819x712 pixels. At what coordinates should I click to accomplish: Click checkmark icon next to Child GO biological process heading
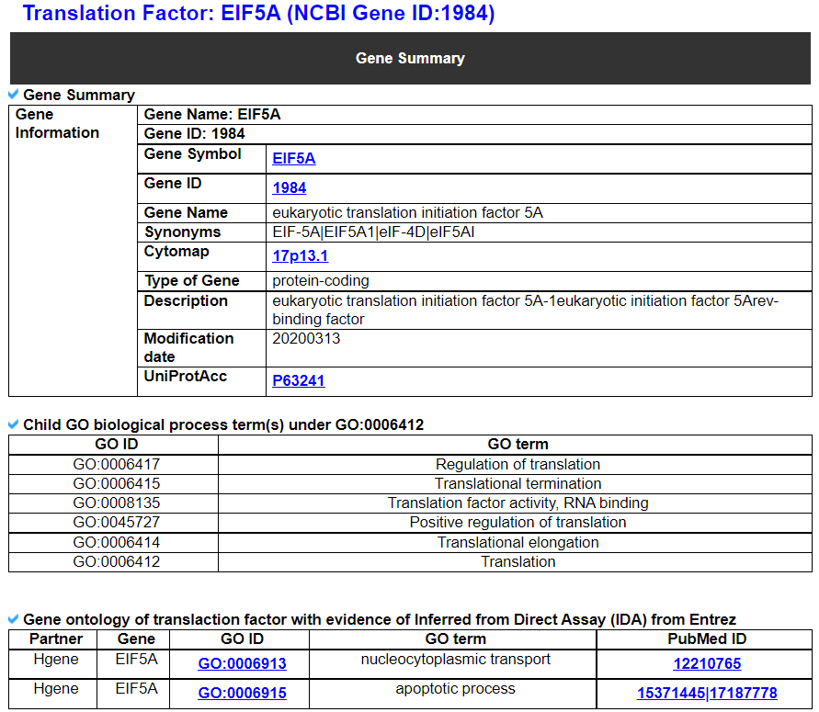click(x=14, y=424)
